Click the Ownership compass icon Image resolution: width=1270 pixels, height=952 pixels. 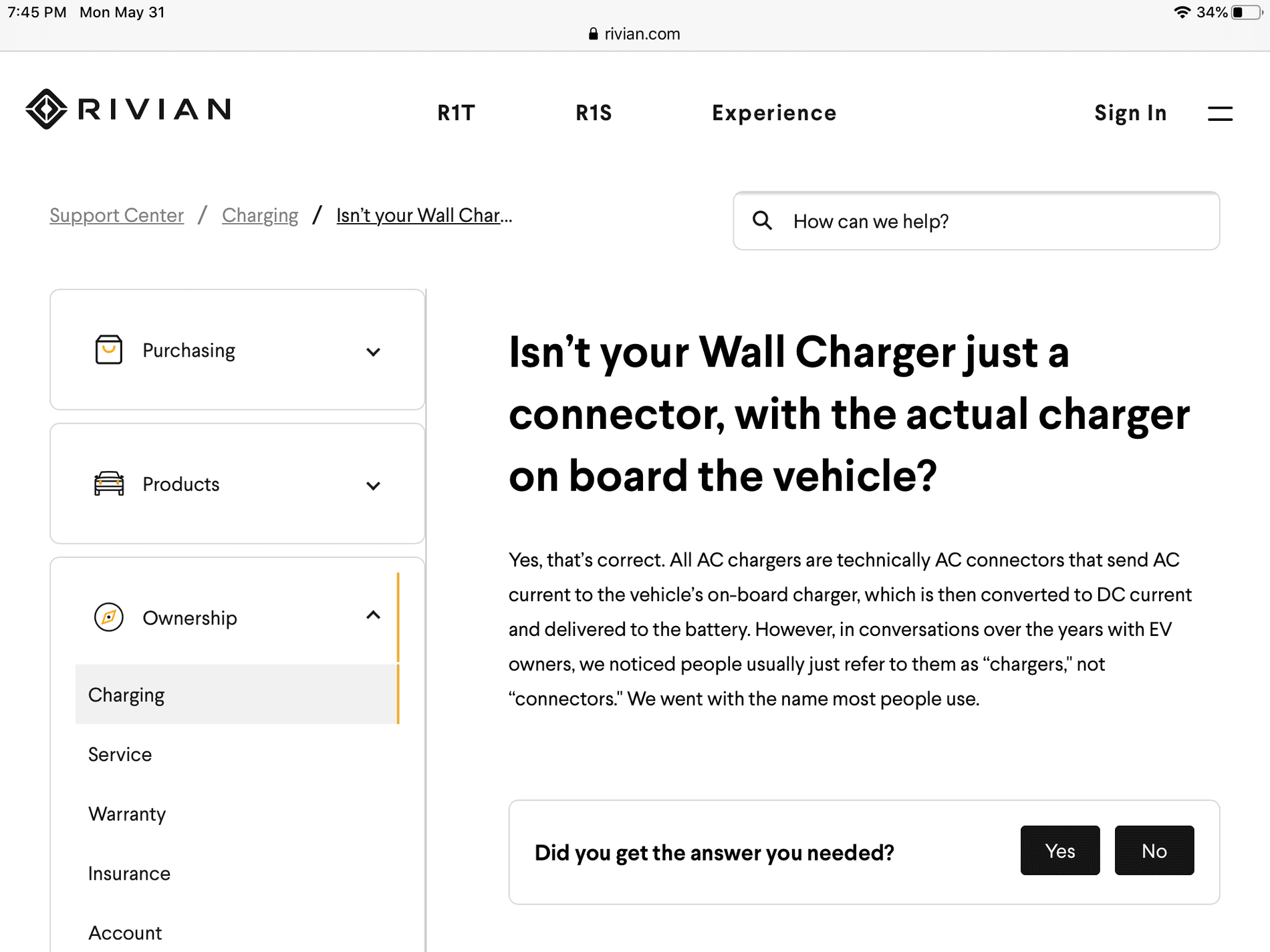108,617
